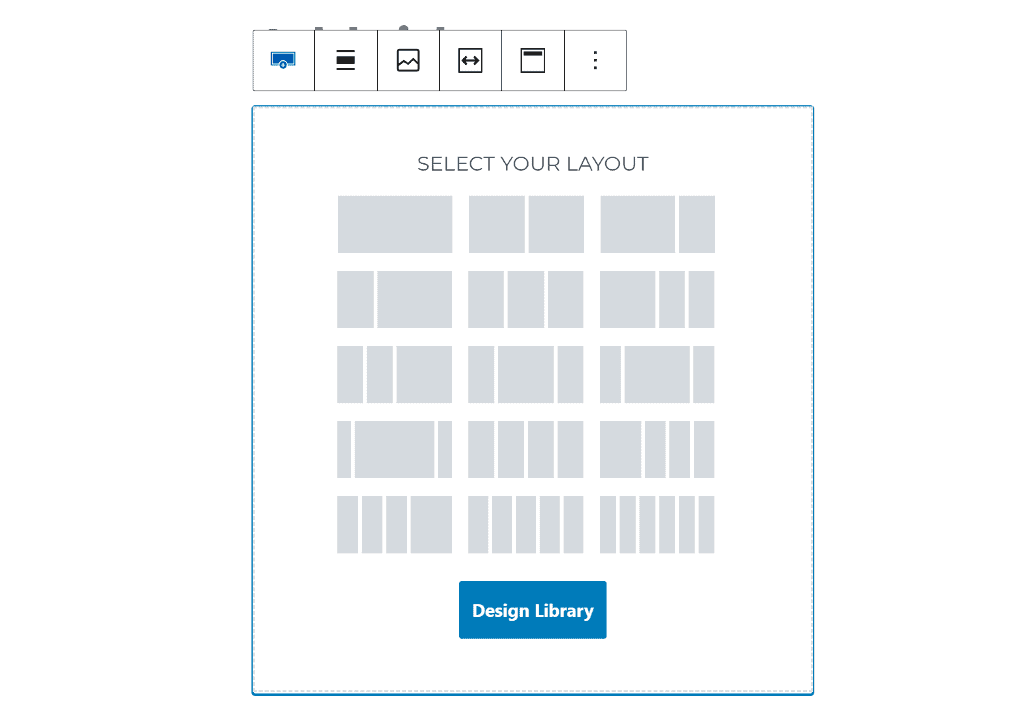Choose four-column layout with wide left column
1024x712 pixels.
pos(657,449)
